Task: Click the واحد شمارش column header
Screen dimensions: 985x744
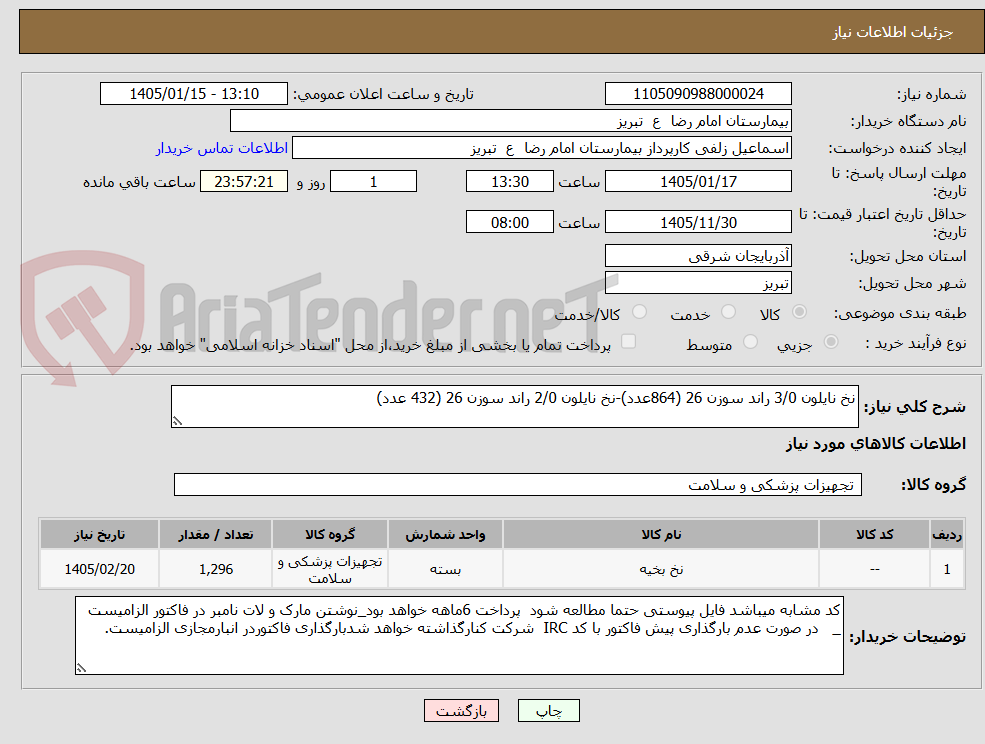Action: (445, 534)
